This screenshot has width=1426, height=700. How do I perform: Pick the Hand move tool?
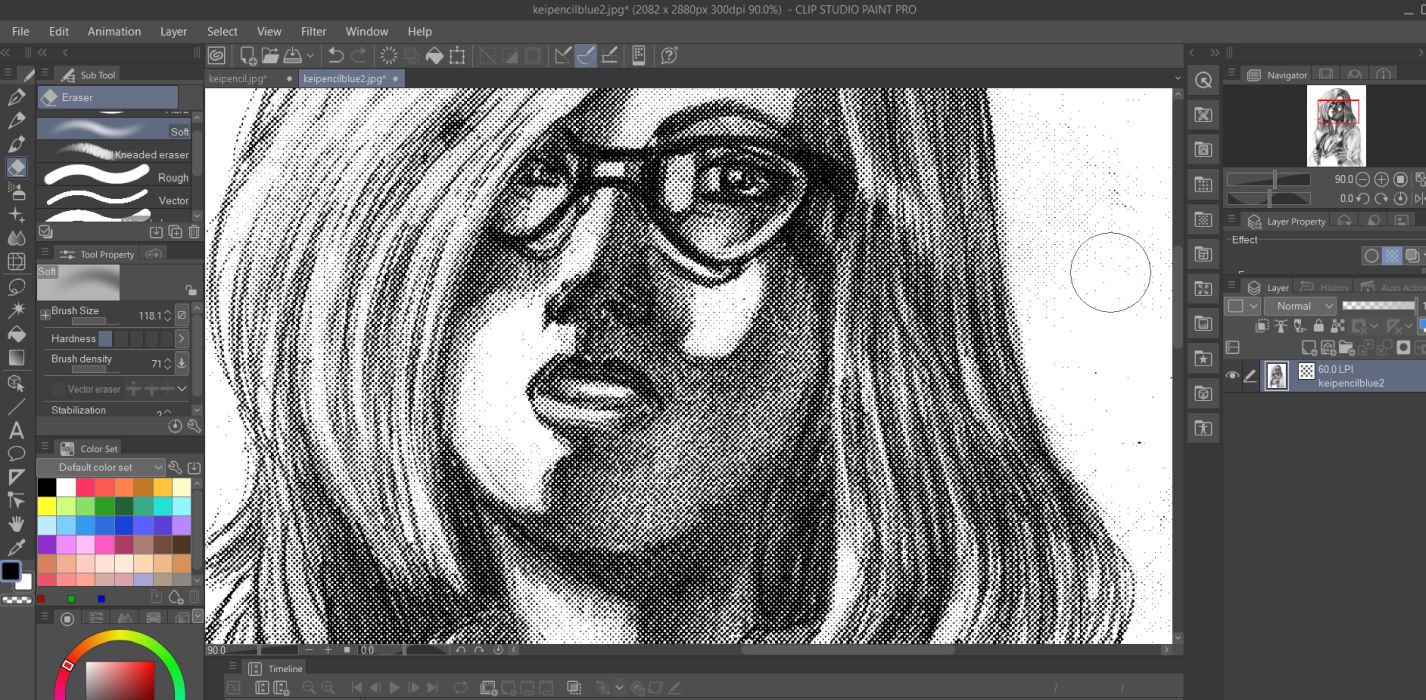pos(16,523)
